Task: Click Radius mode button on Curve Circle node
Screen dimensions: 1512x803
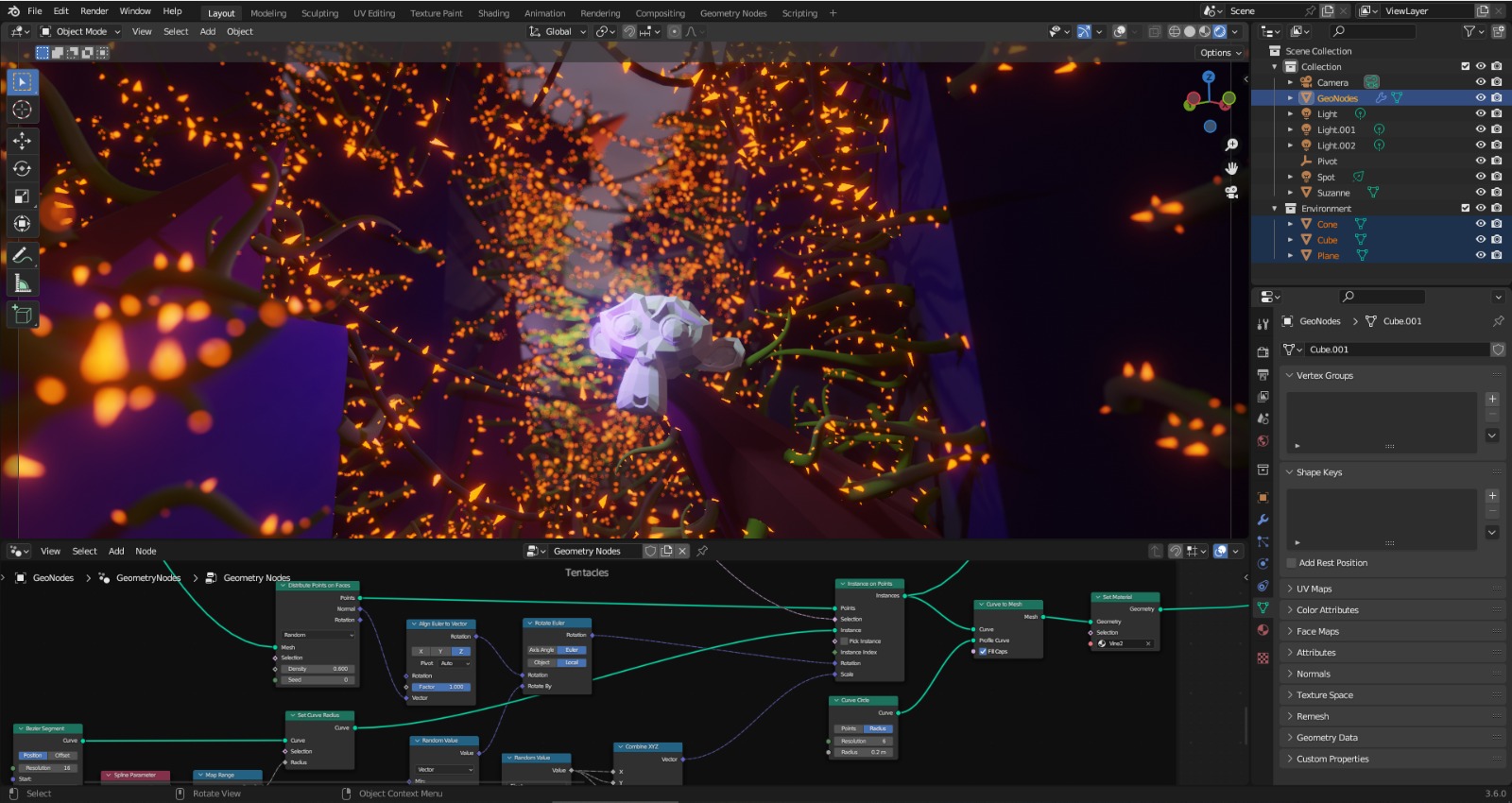Action: coord(878,728)
